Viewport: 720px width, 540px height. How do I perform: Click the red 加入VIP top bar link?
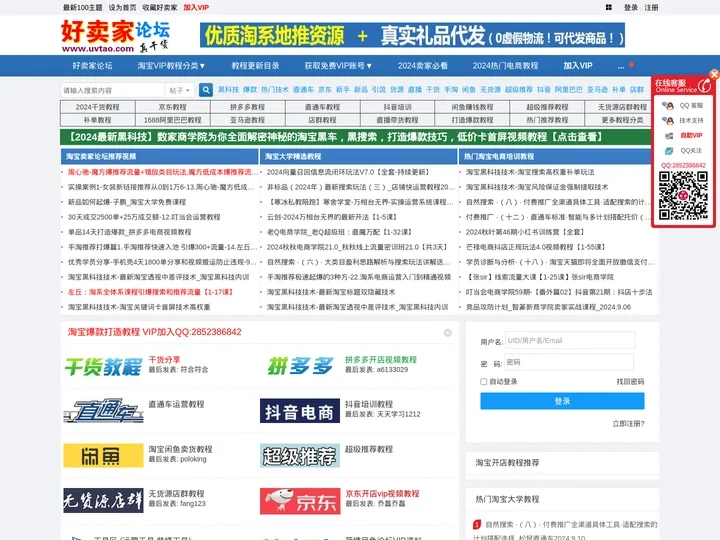(196, 7)
